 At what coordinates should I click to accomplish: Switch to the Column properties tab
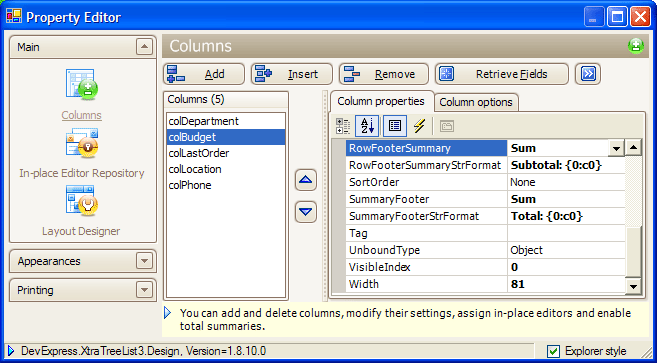click(x=381, y=101)
